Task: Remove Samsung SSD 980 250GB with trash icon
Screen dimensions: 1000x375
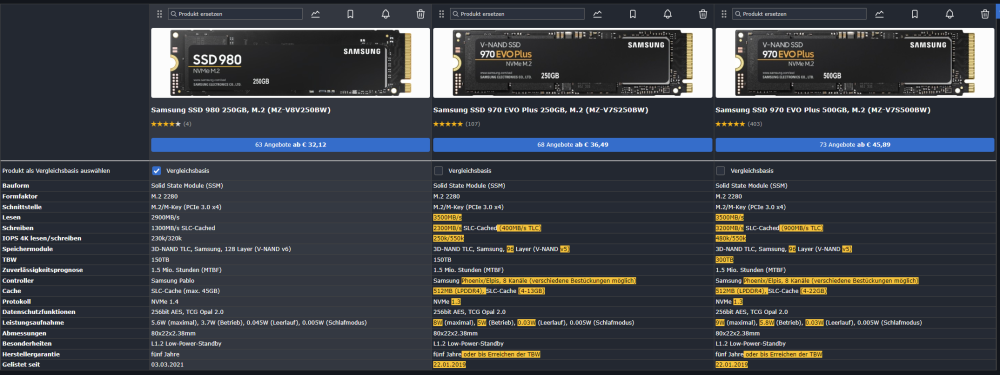Action: 420,14
